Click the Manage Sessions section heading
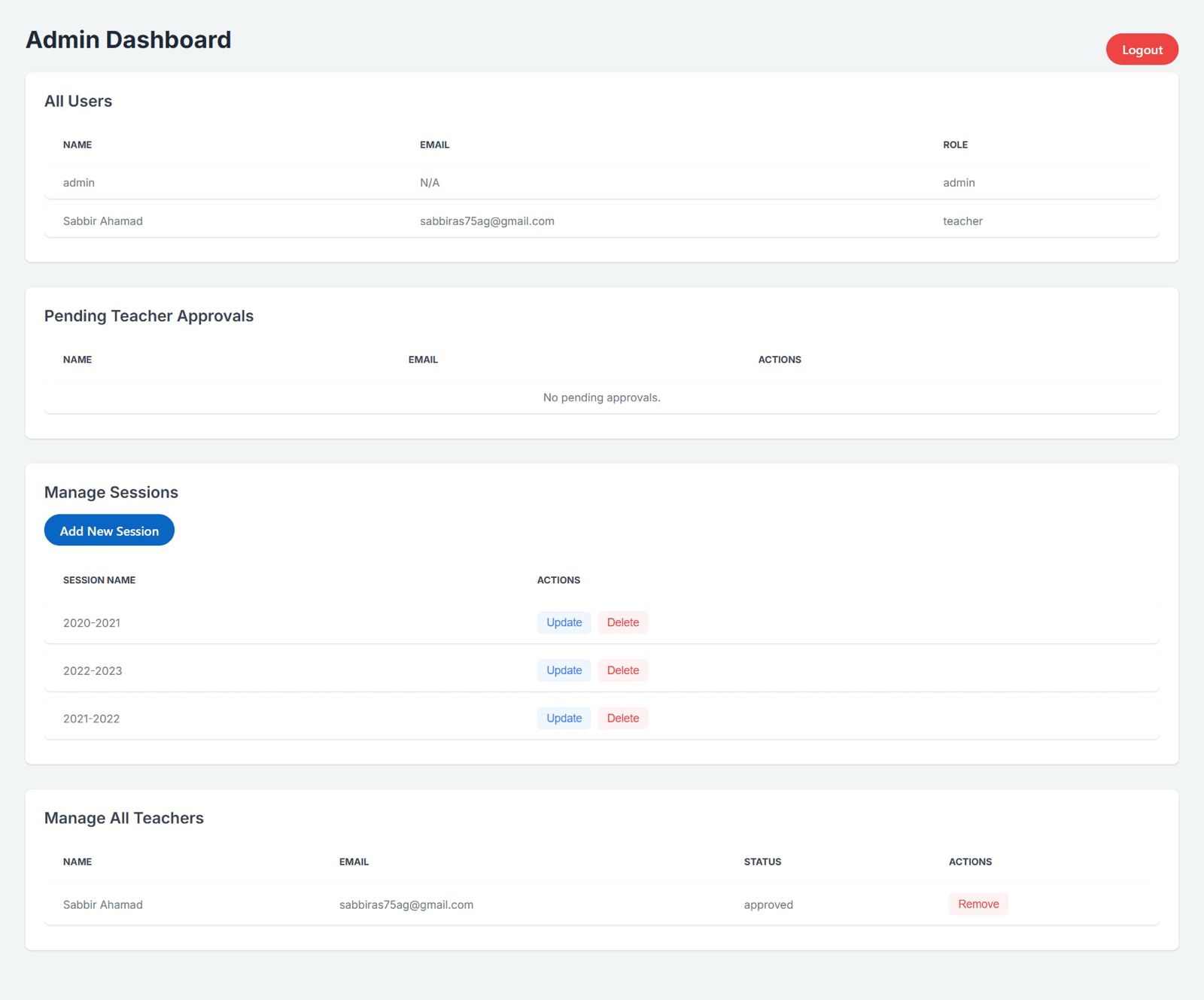 click(111, 492)
